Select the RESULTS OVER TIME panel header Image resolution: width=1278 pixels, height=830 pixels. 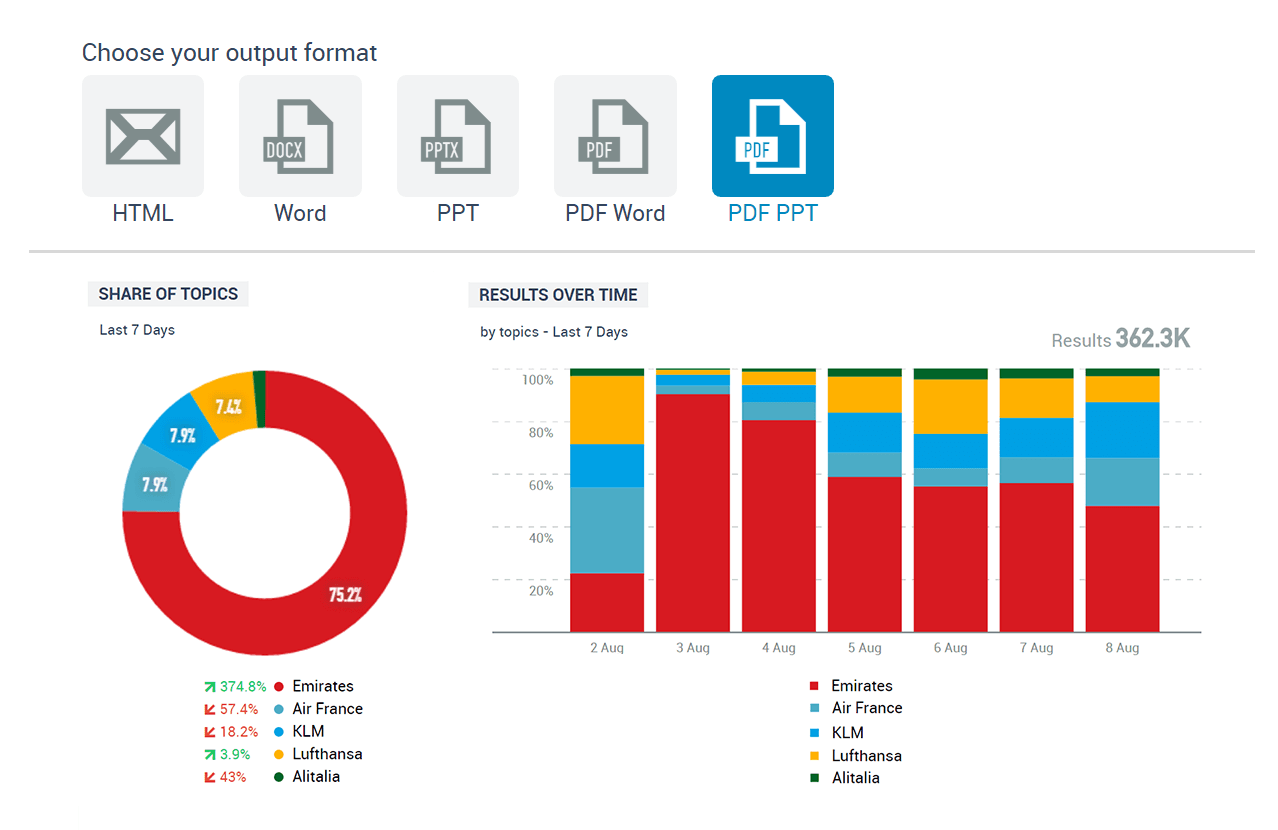click(x=557, y=295)
